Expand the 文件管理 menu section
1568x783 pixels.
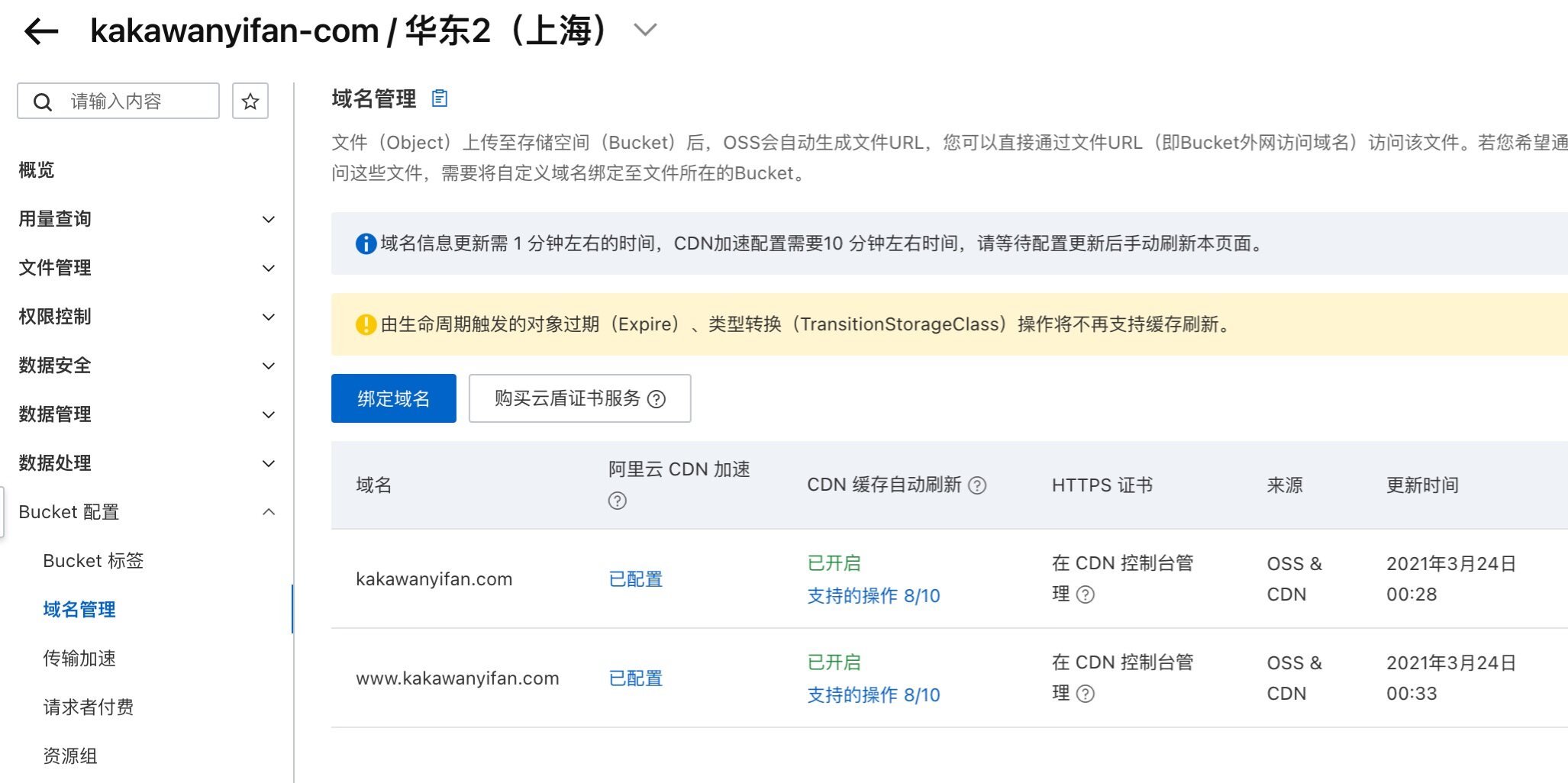[x=268, y=269]
